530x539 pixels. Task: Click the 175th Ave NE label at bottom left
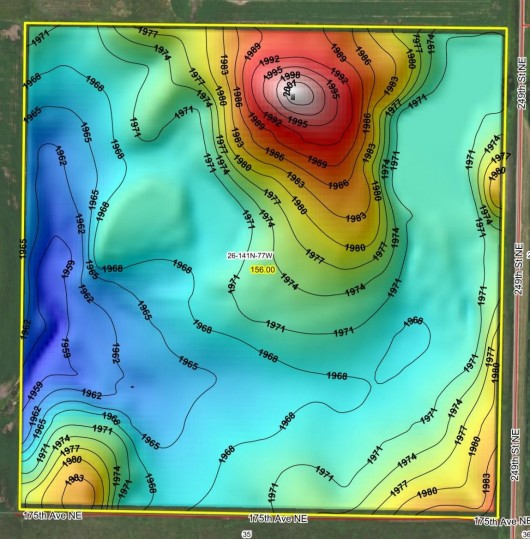52,515
